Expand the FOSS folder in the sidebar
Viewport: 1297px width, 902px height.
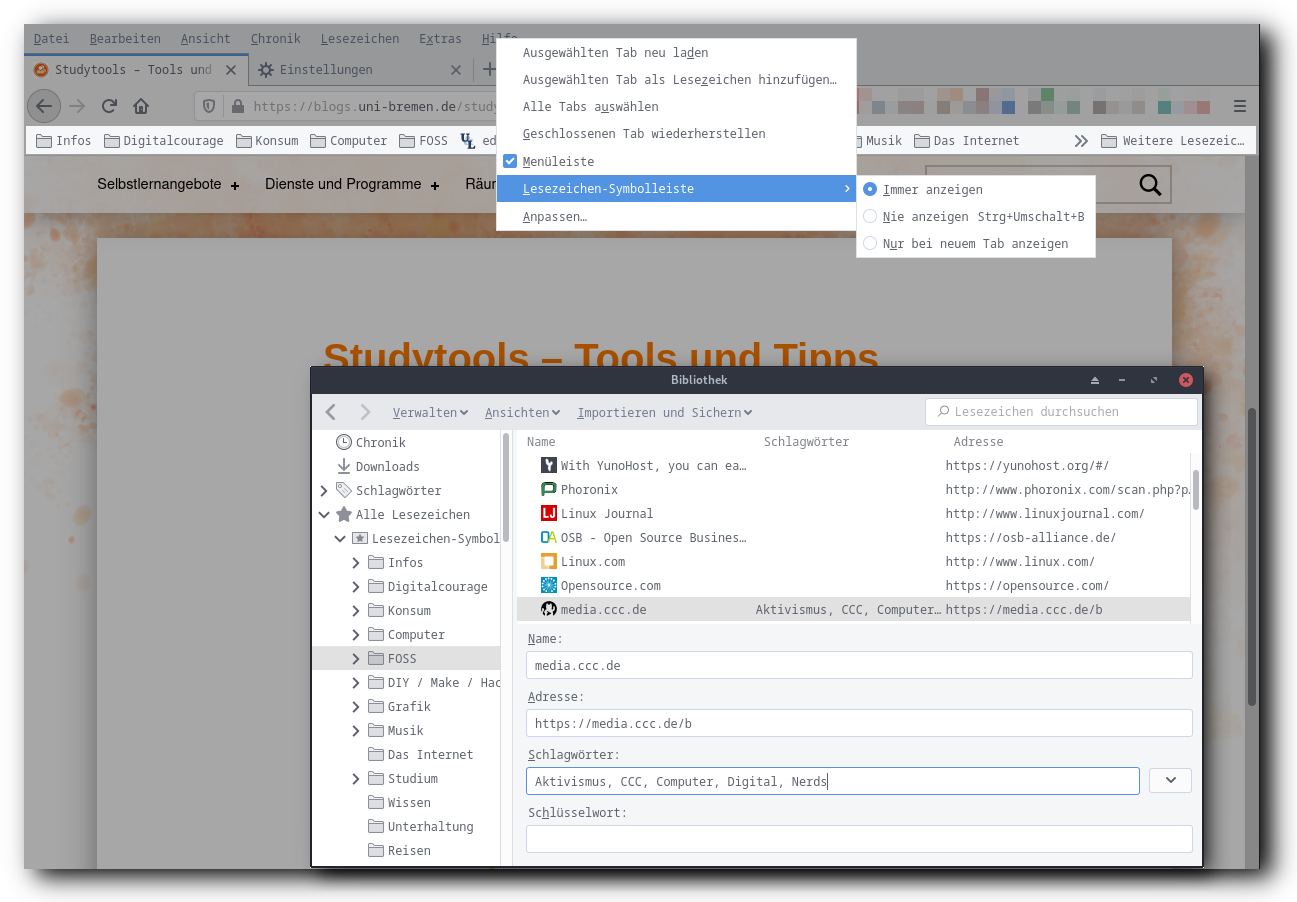355,658
